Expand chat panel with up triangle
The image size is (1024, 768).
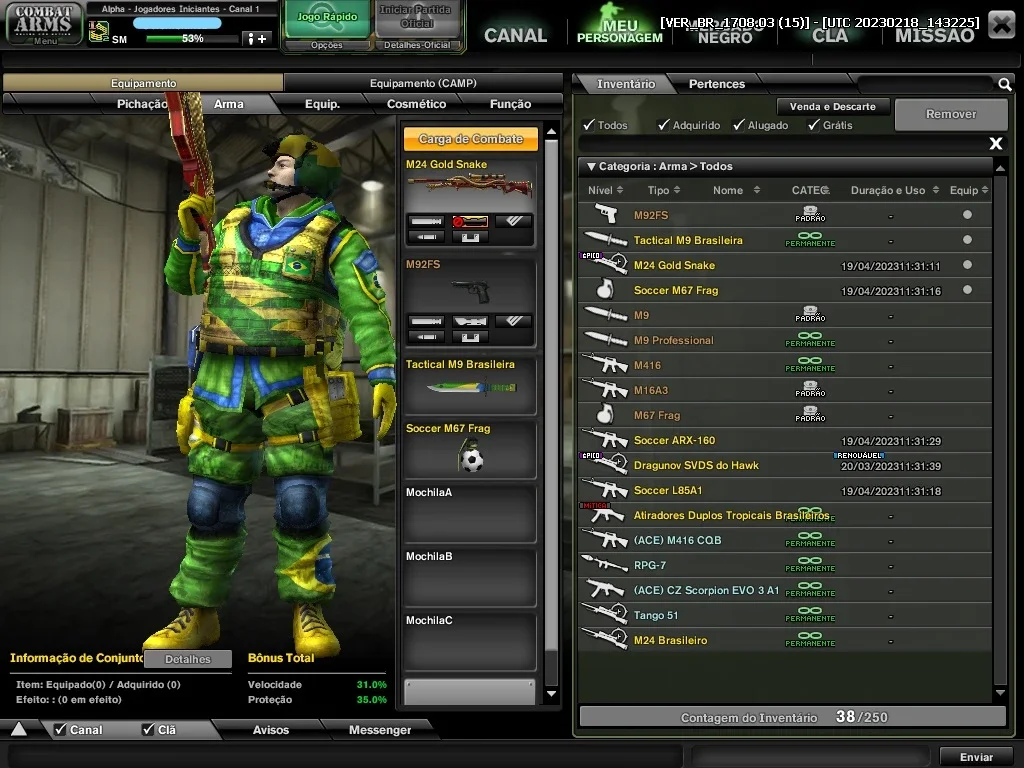tap(19, 729)
